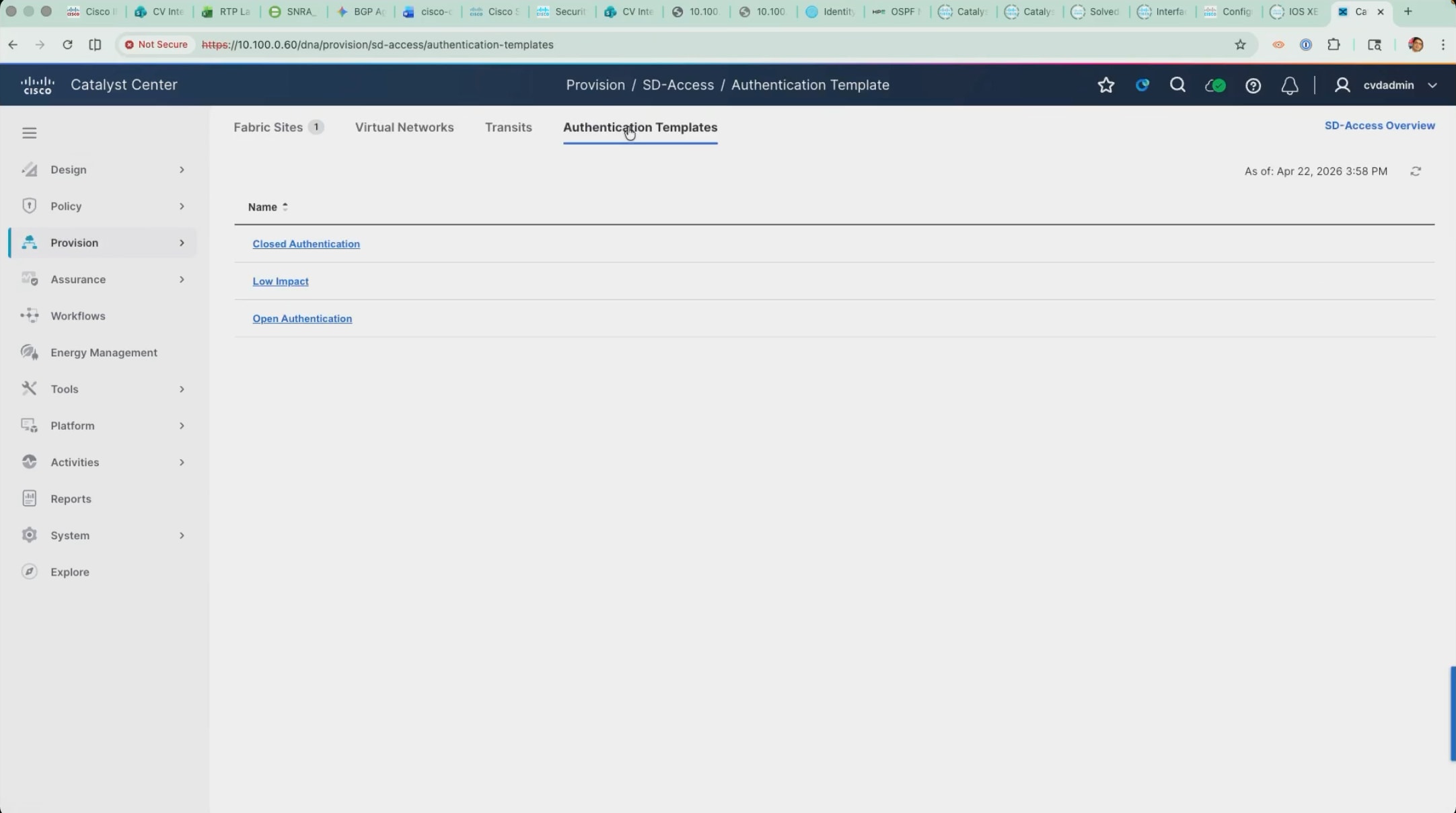
Task: Expand the Design menu chevron
Action: 182,169
